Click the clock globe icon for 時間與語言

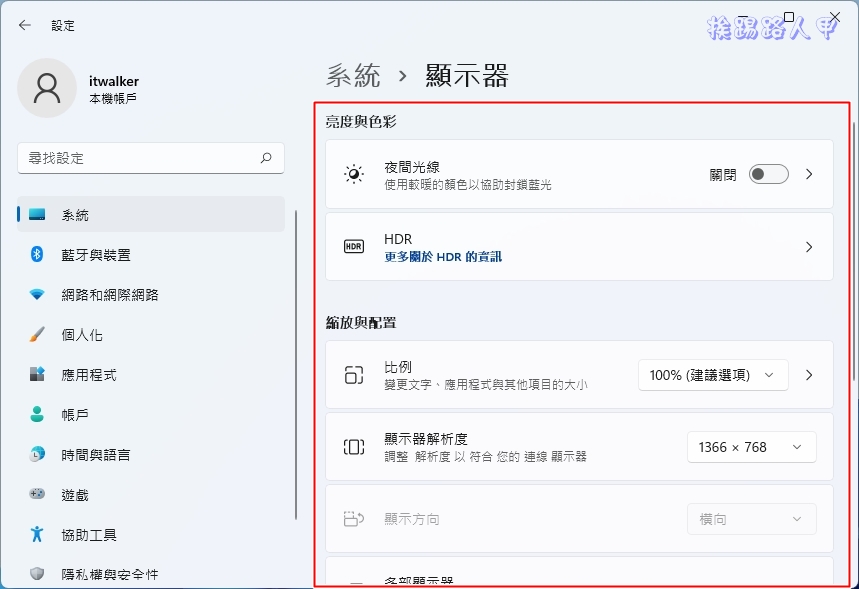point(37,454)
